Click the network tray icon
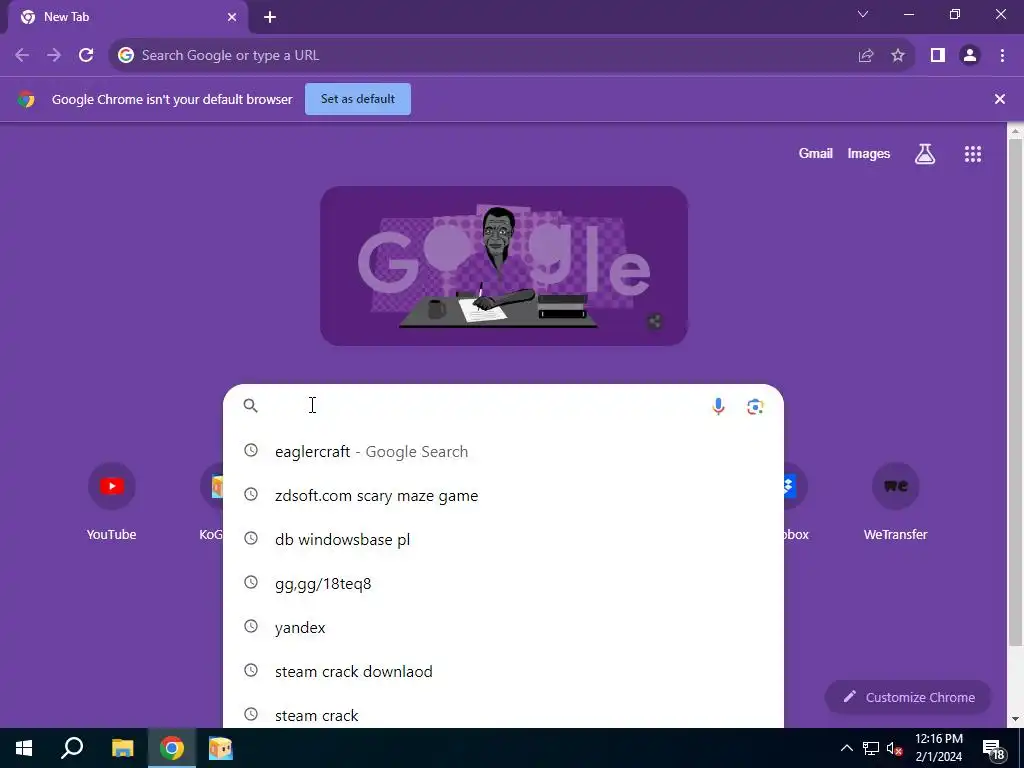 pyautogui.click(x=871, y=748)
